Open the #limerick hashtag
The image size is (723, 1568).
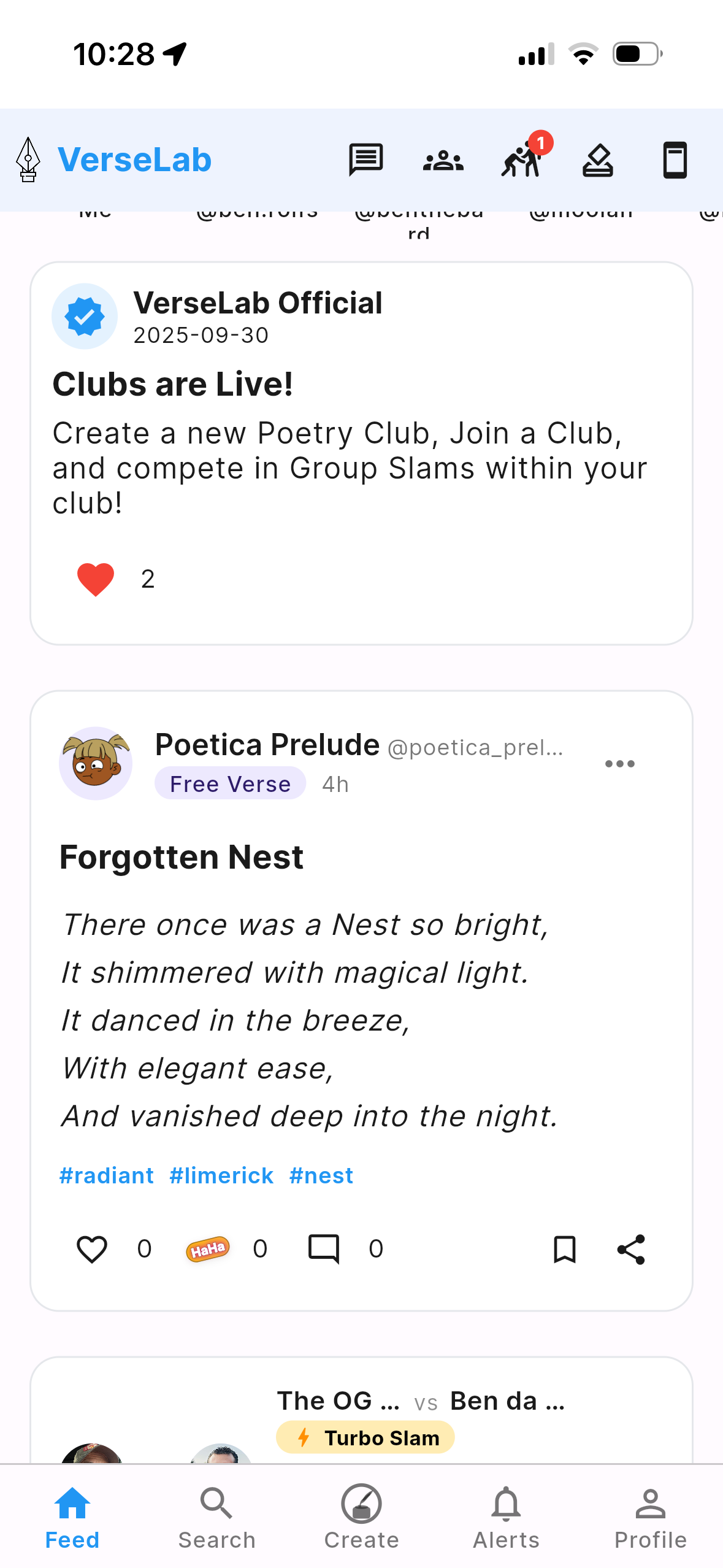(x=221, y=1175)
